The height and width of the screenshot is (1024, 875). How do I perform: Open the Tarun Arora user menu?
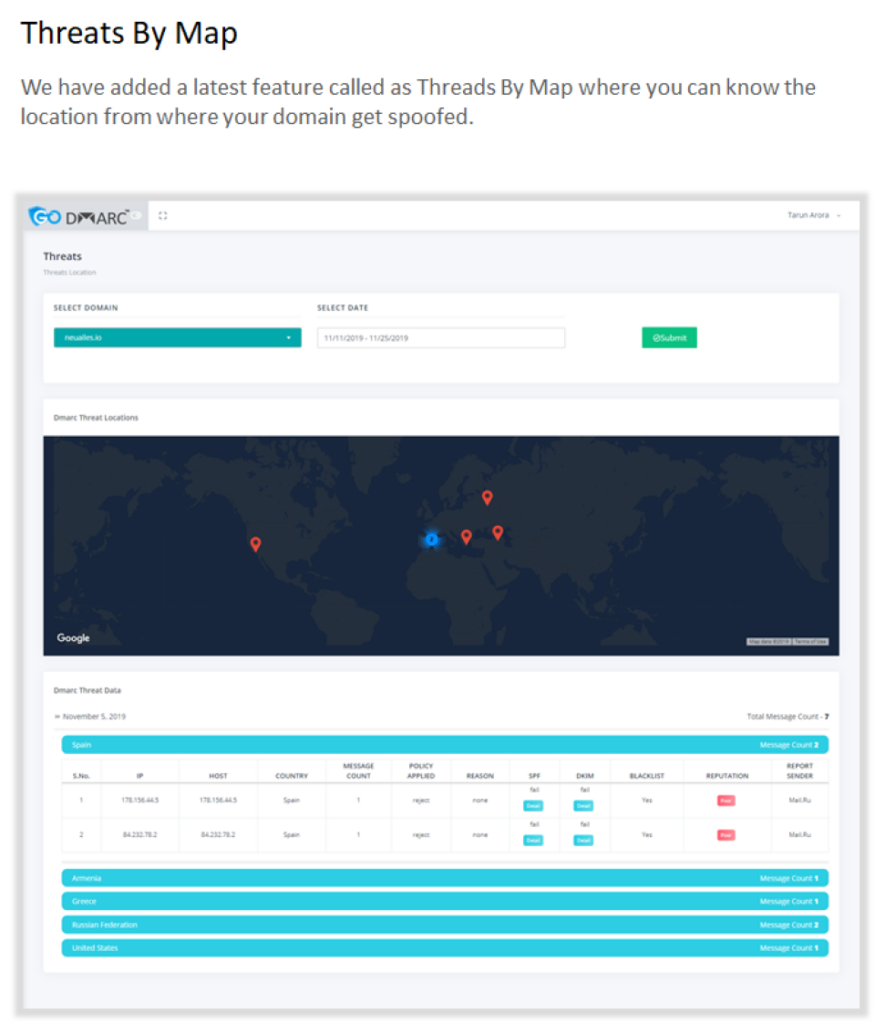tap(813, 215)
